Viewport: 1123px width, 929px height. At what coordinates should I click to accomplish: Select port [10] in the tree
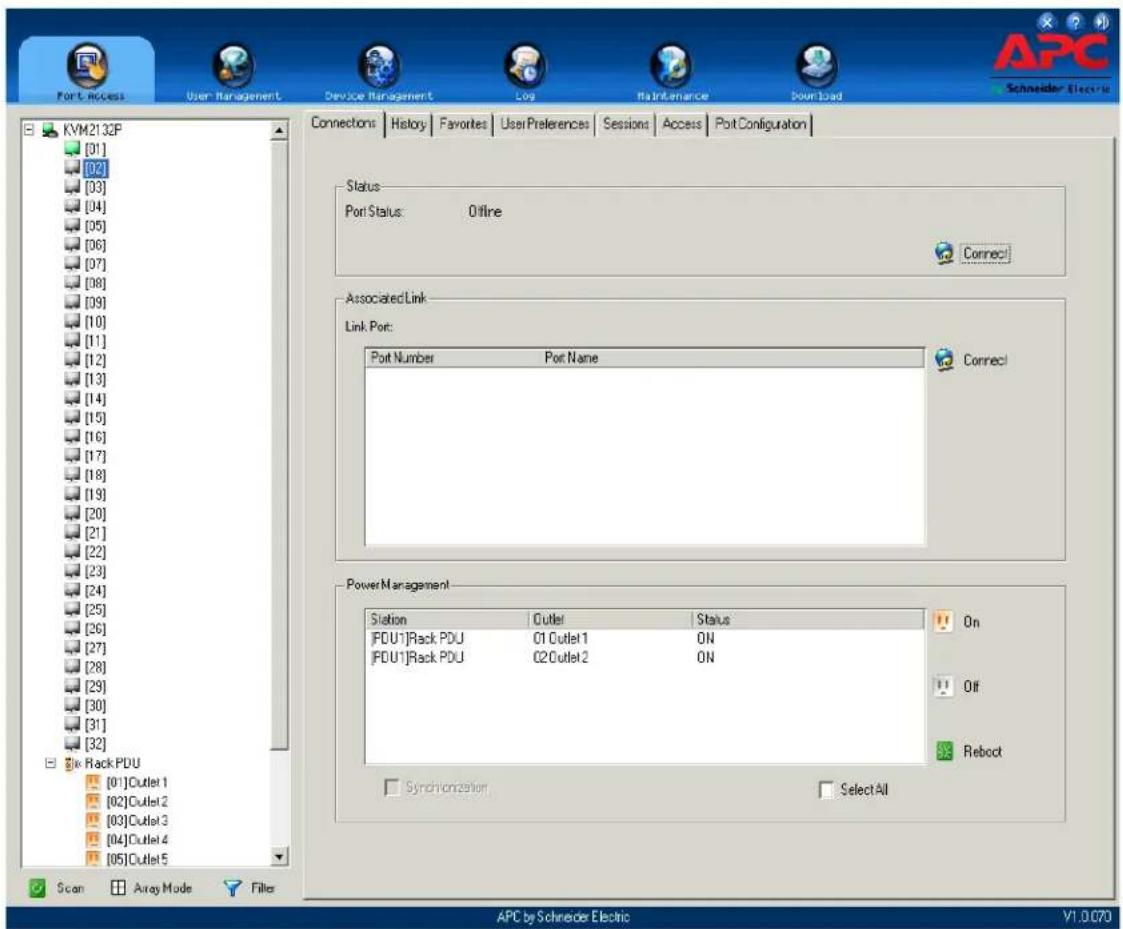pos(95,322)
